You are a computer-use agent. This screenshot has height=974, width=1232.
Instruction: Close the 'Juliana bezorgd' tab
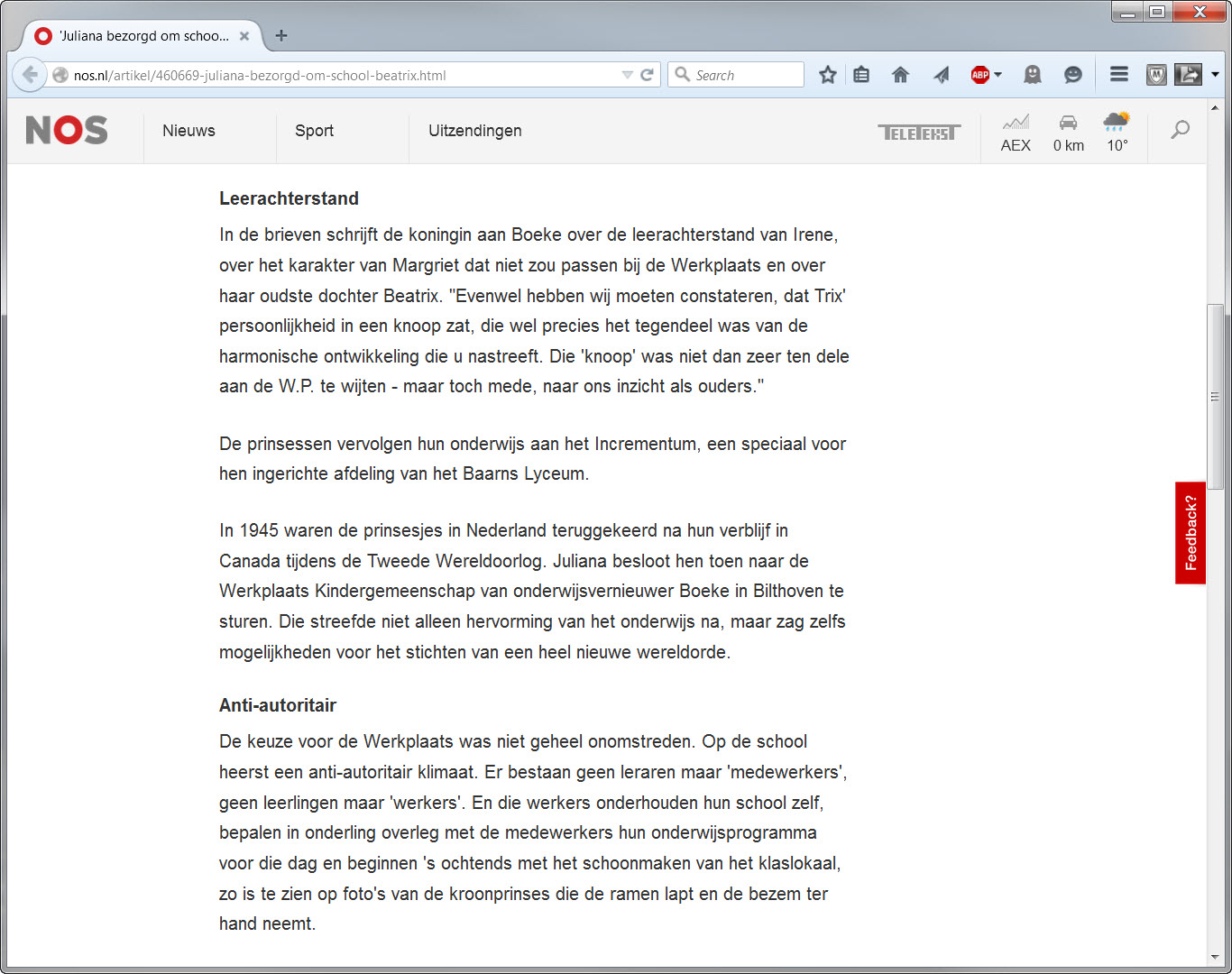(244, 36)
